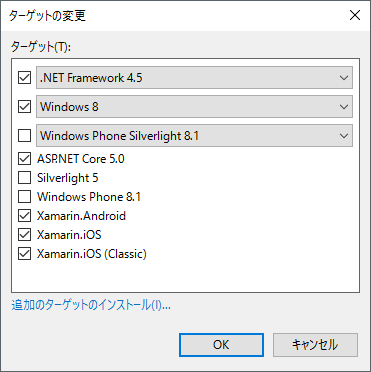Uncheck the Xamarin.Android target
This screenshot has height=372, width=371.
tap(24, 216)
